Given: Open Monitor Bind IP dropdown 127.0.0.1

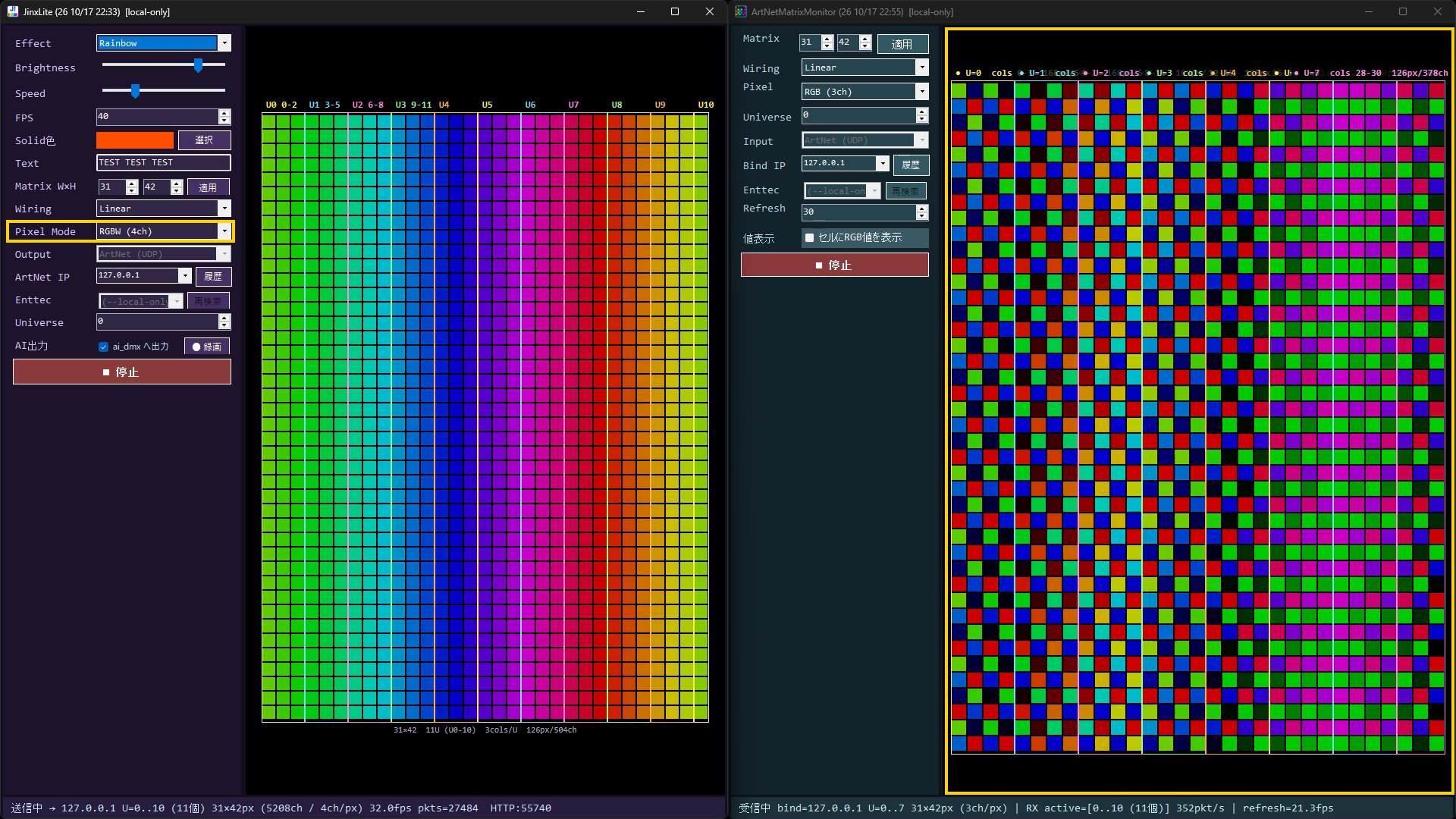Looking at the screenshot, I should [x=845, y=163].
